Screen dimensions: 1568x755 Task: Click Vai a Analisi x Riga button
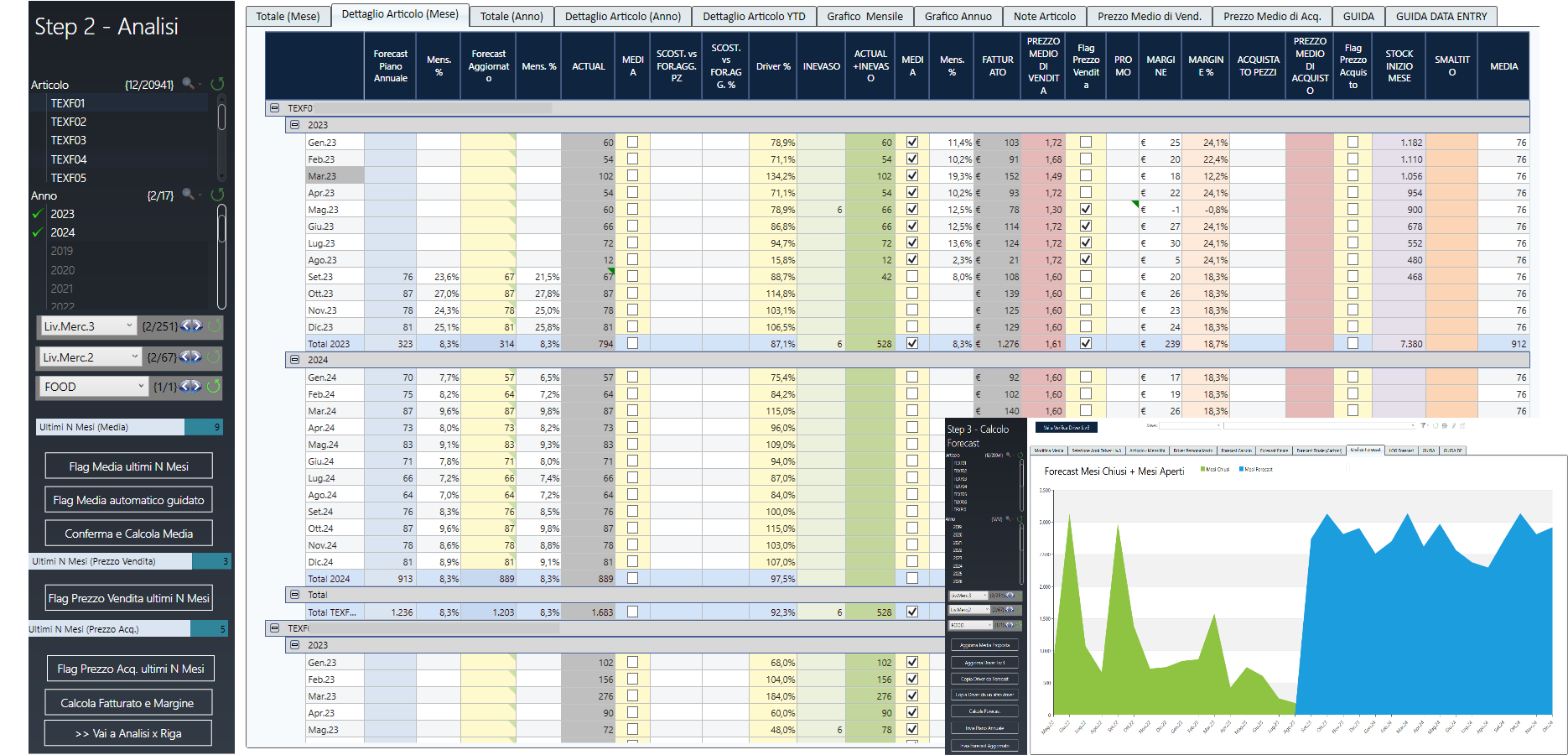127,733
